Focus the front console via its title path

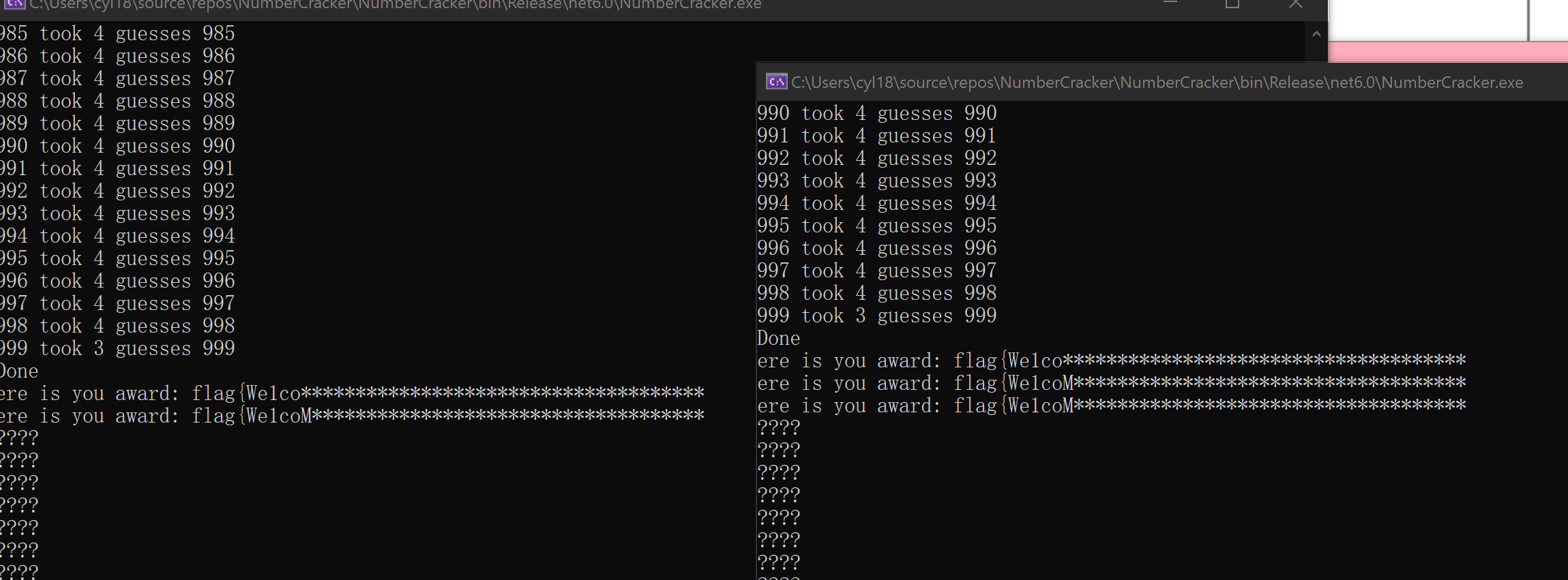click(1157, 82)
